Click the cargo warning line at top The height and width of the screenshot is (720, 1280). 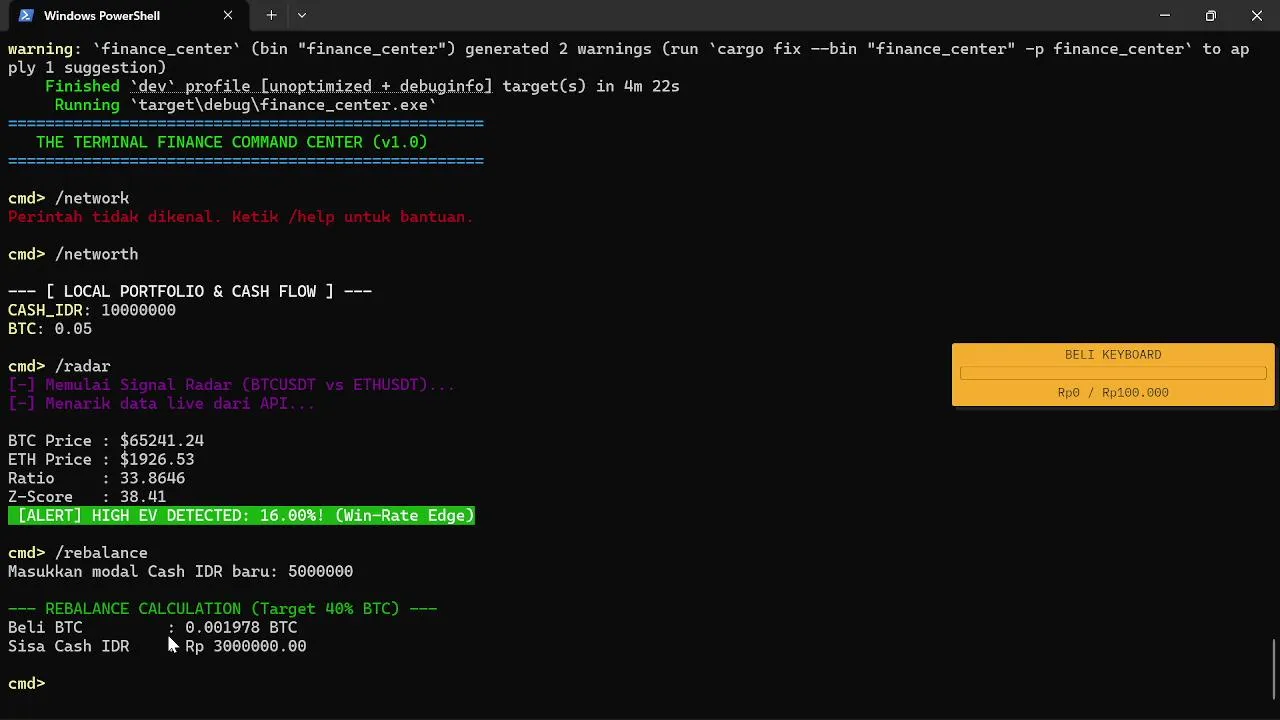[629, 58]
